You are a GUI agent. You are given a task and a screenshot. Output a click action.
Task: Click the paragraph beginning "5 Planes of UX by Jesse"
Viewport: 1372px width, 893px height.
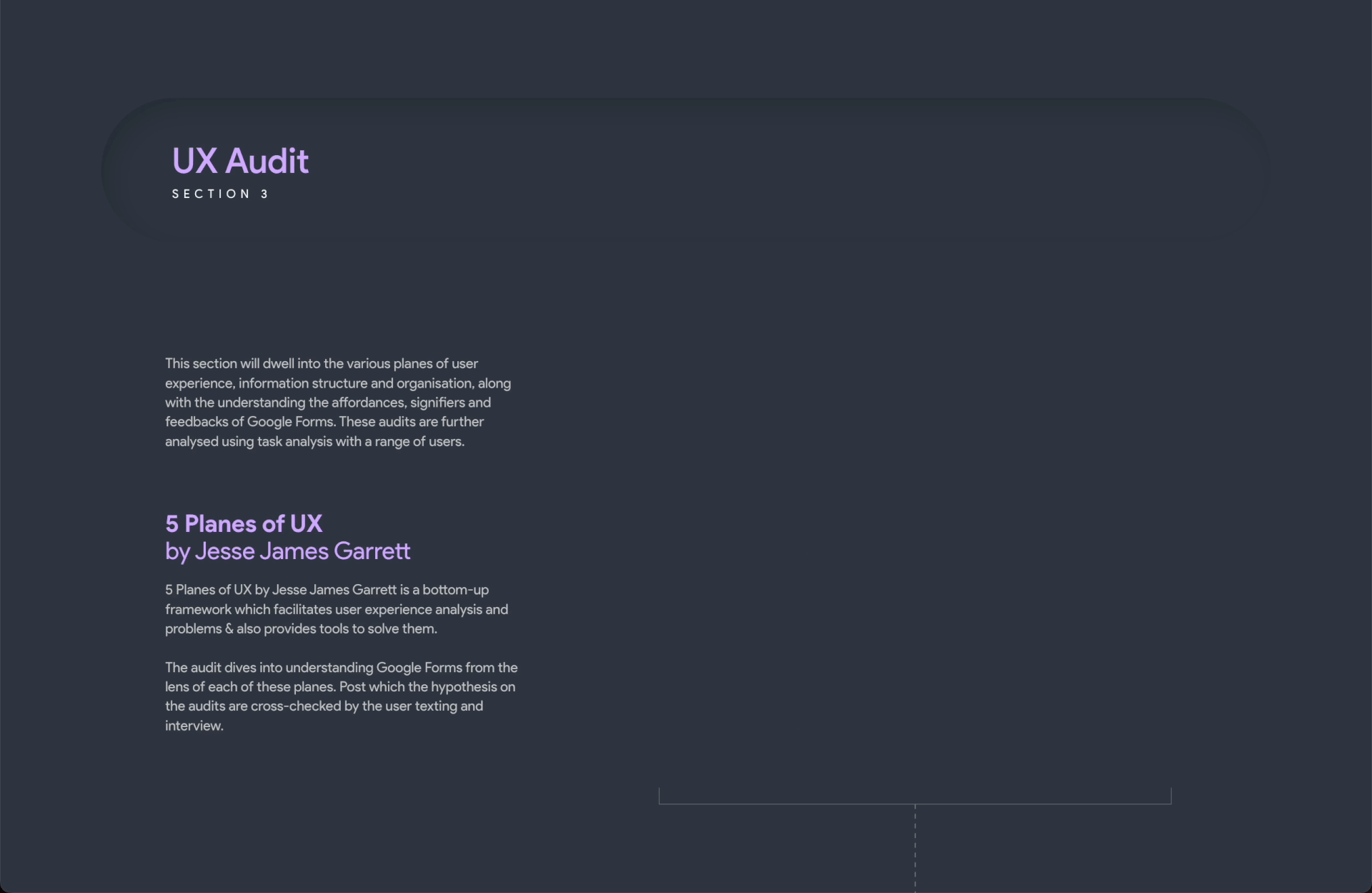(337, 609)
